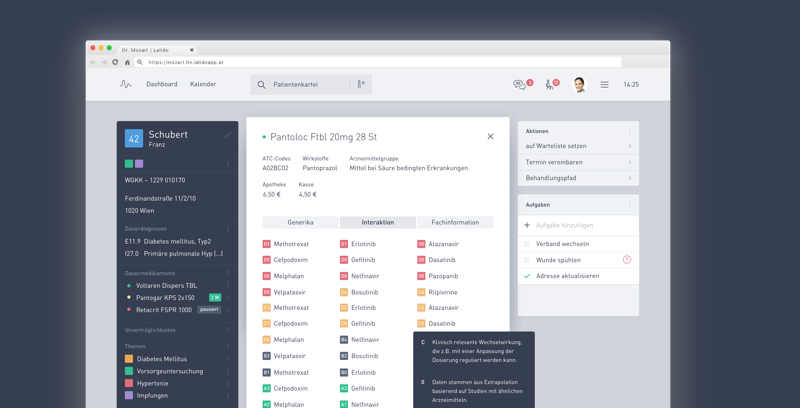
Task: Click the pausiert badge on Retacrit
Action: pyautogui.click(x=209, y=310)
